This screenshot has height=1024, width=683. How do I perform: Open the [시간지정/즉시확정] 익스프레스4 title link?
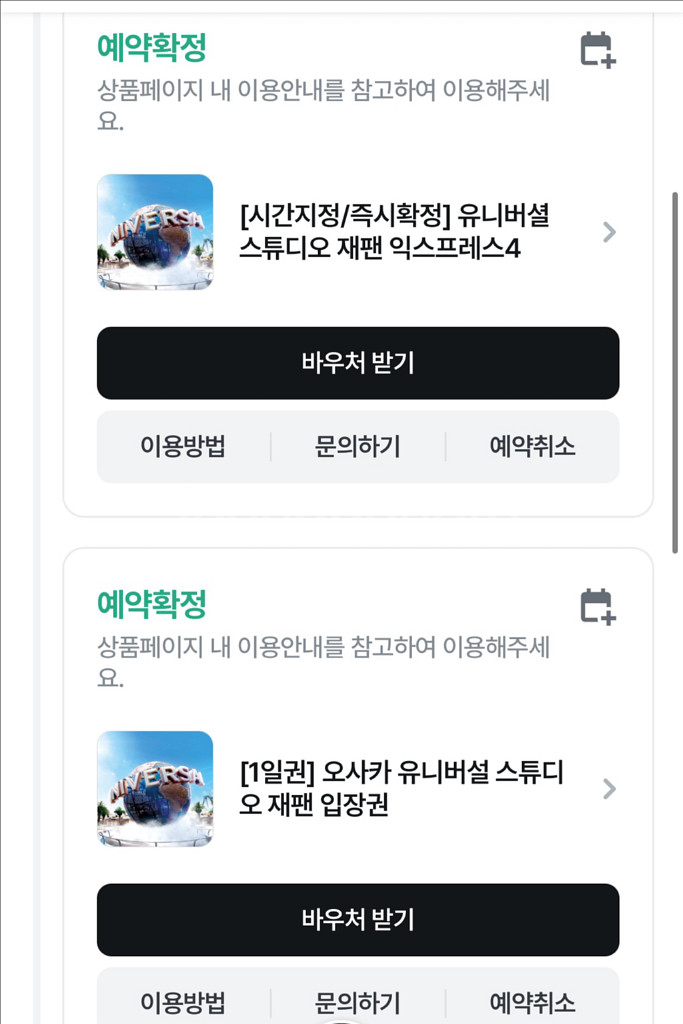point(394,232)
